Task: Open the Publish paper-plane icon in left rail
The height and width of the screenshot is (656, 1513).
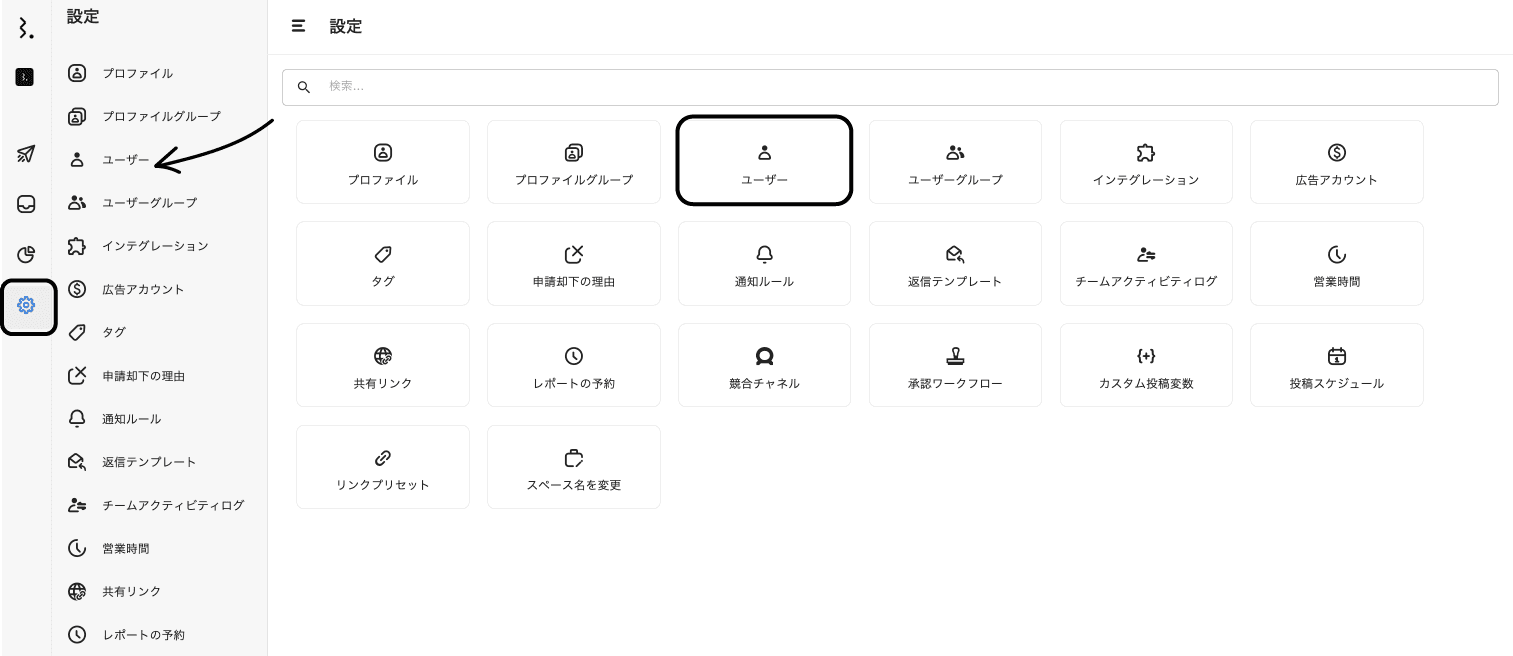Action: [26, 154]
